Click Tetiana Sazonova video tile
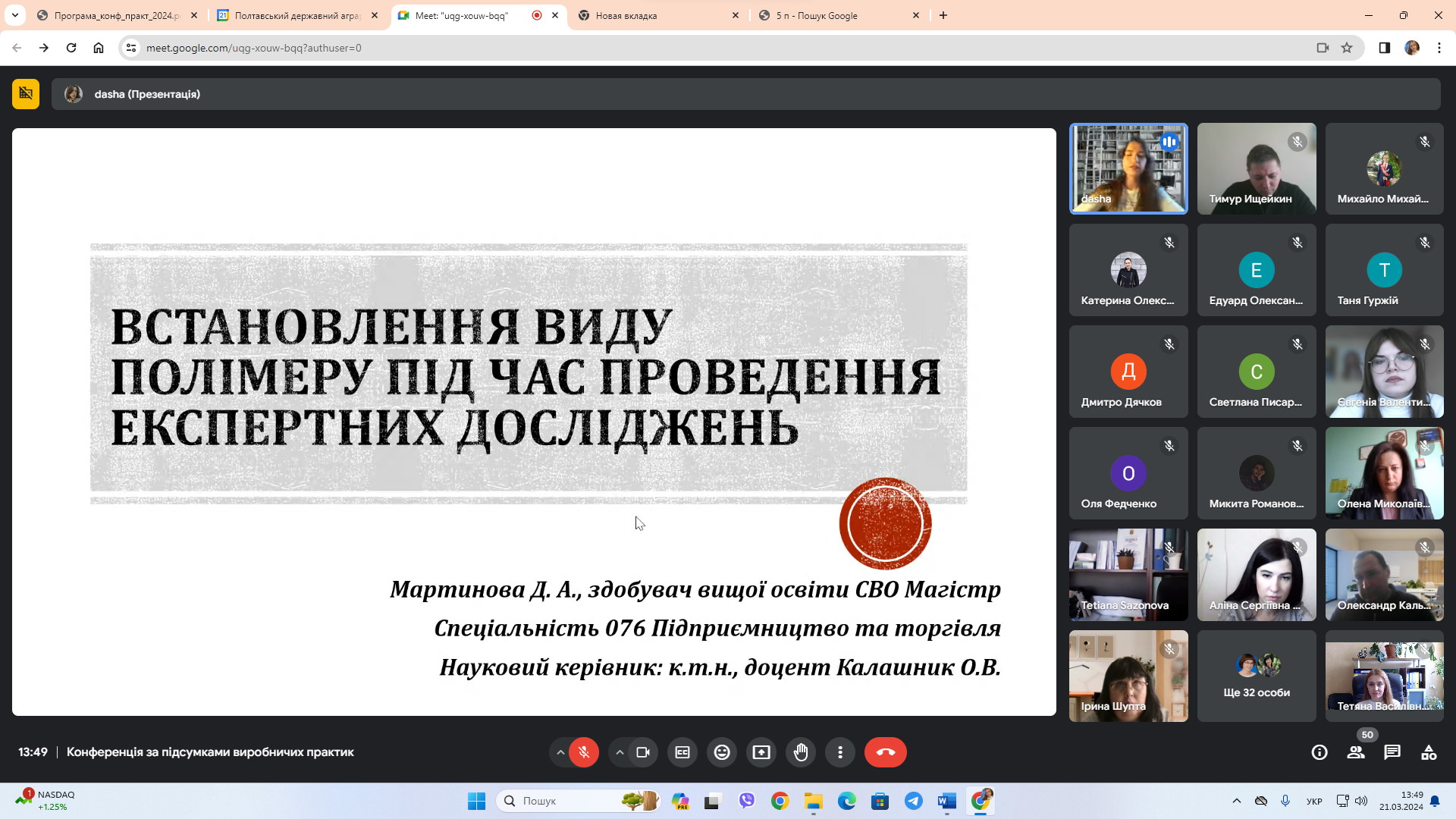The image size is (1456, 819). [x=1128, y=575]
